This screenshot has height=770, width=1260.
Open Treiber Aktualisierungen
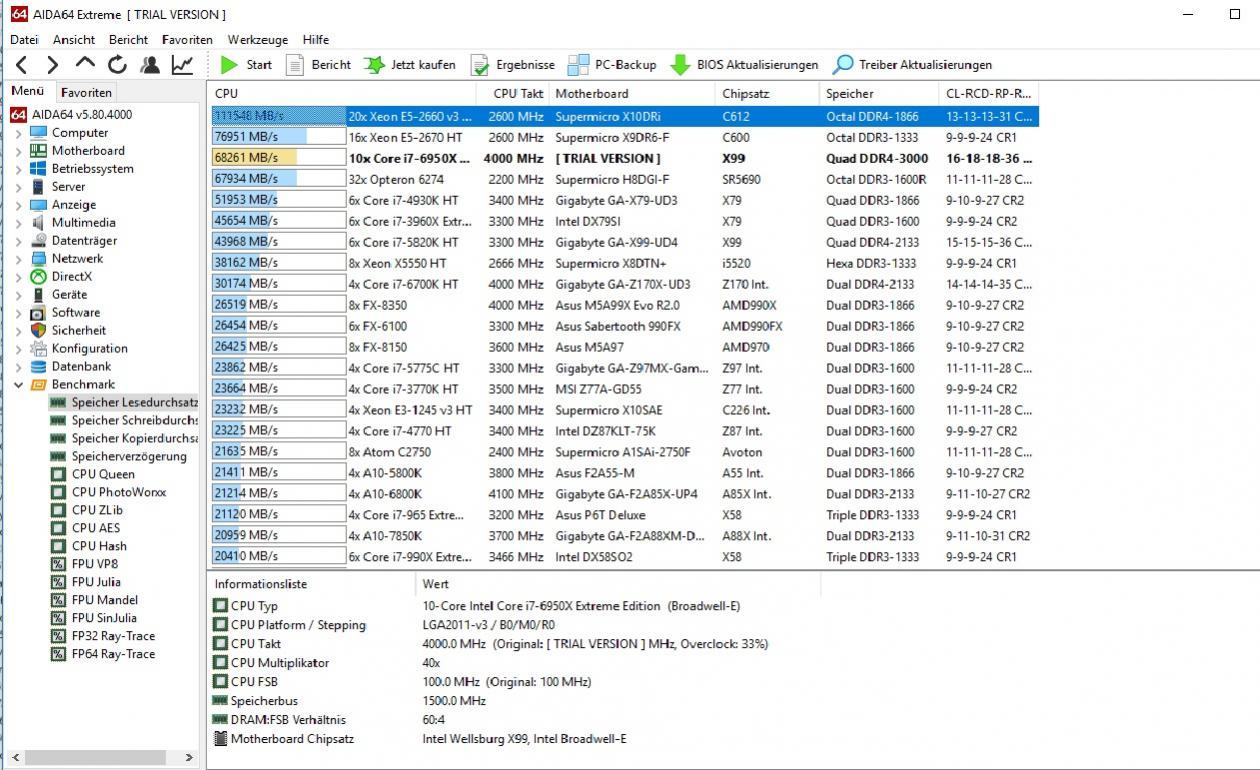pos(913,65)
